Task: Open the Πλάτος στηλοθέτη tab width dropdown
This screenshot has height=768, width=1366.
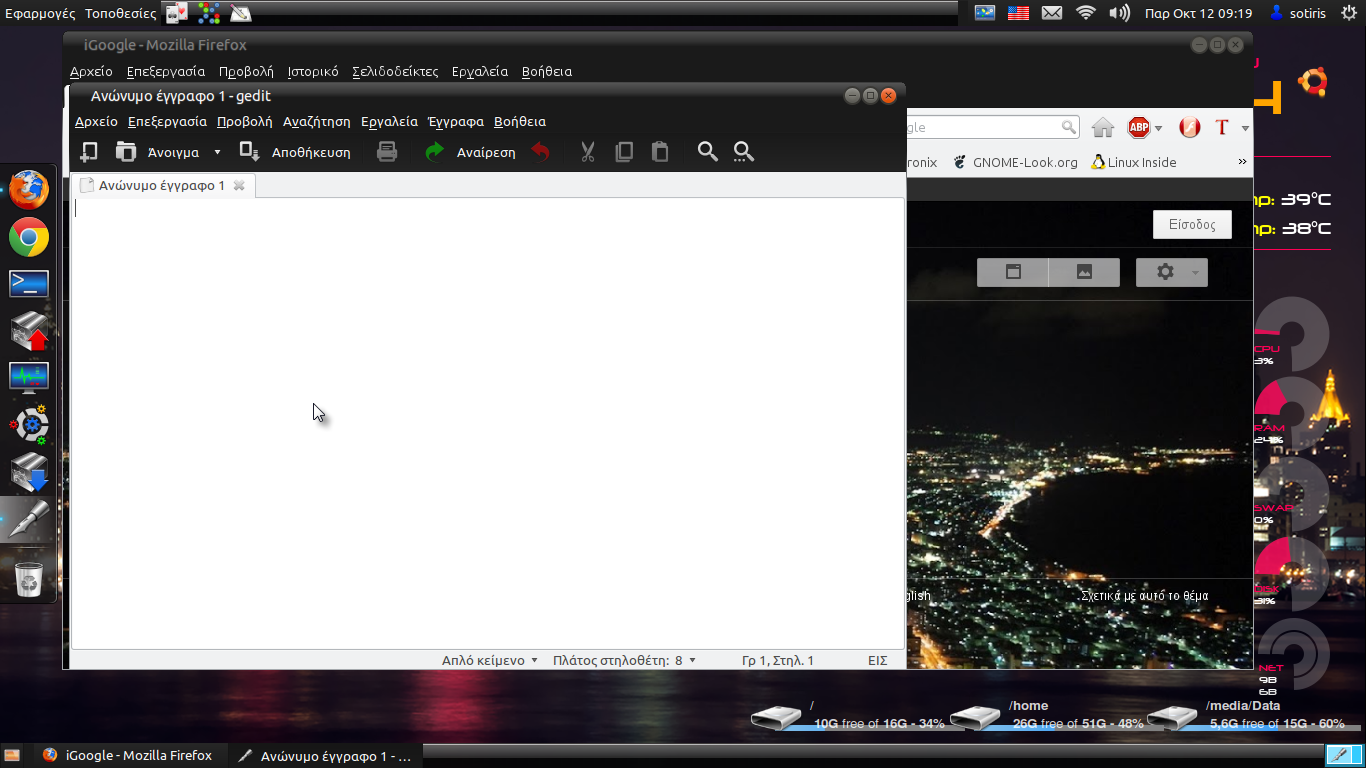Action: pyautogui.click(x=624, y=660)
